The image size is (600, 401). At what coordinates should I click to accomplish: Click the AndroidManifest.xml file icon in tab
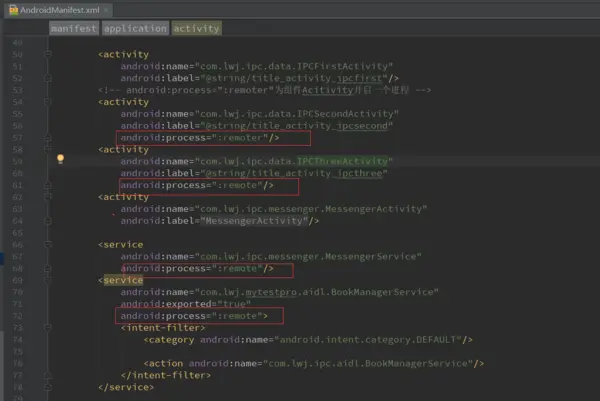[x=13, y=10]
